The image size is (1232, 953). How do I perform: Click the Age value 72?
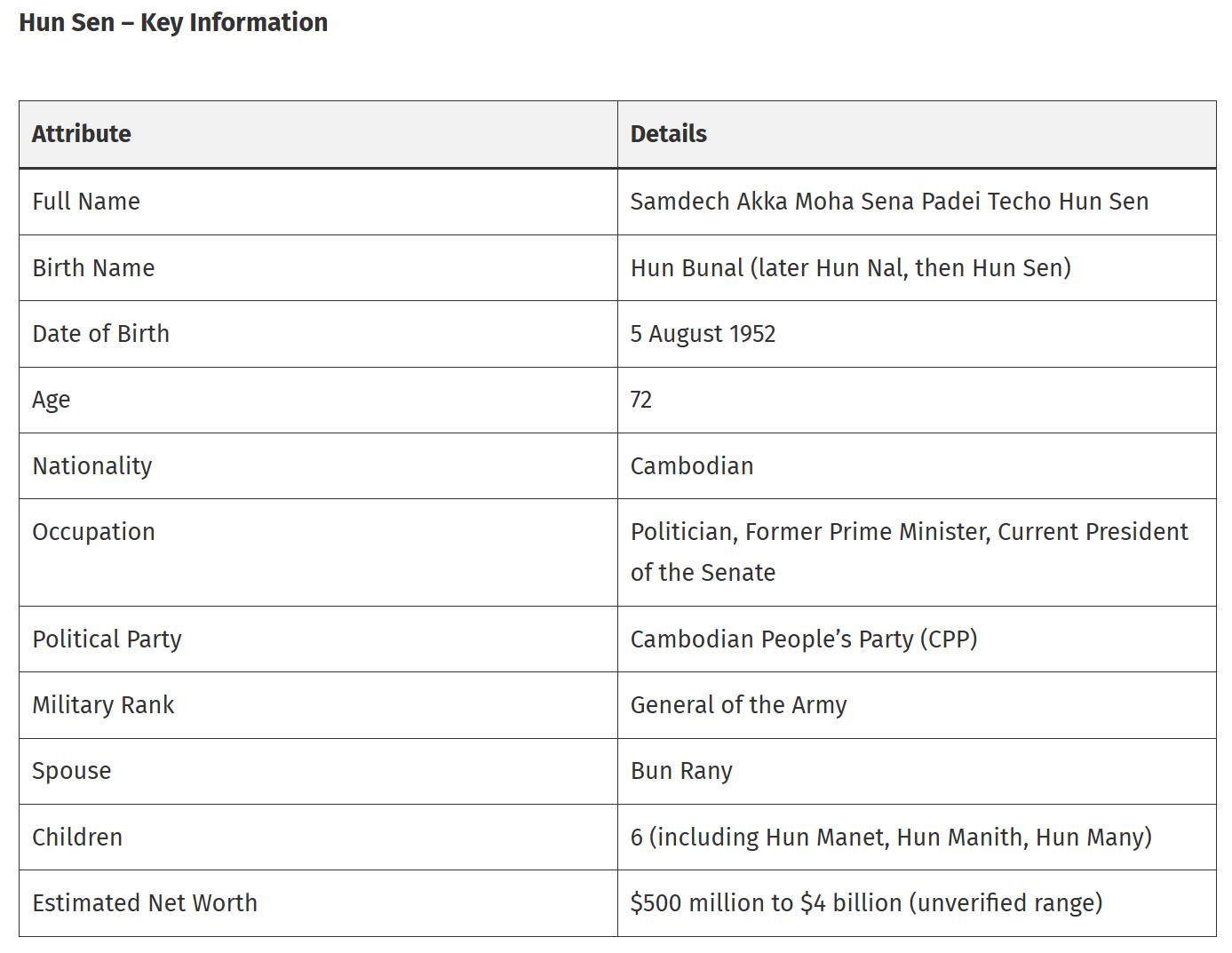[640, 400]
